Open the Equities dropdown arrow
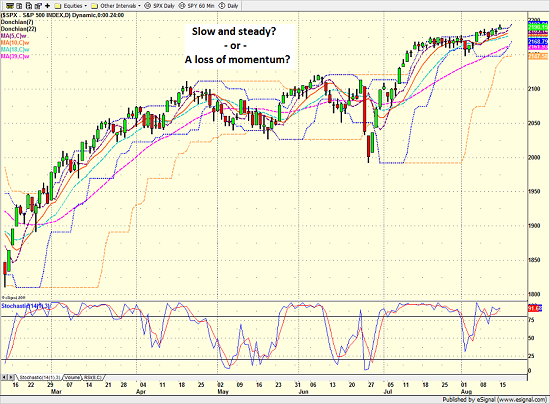This screenshot has width=550, height=404. coord(86,6)
